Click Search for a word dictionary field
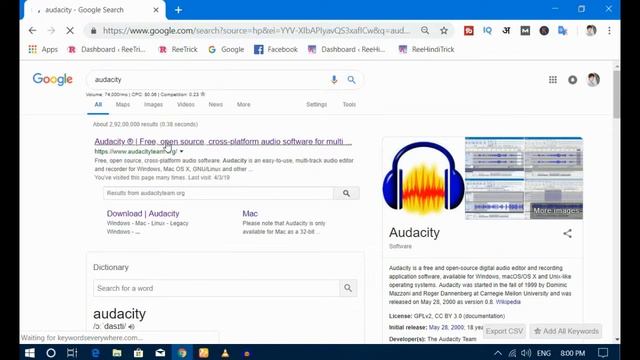Image resolution: width=640 pixels, height=360 pixels. point(216,288)
